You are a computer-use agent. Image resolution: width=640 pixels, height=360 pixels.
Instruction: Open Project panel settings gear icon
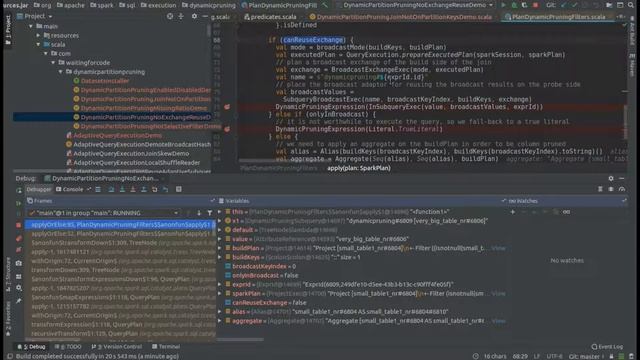tap(194, 16)
